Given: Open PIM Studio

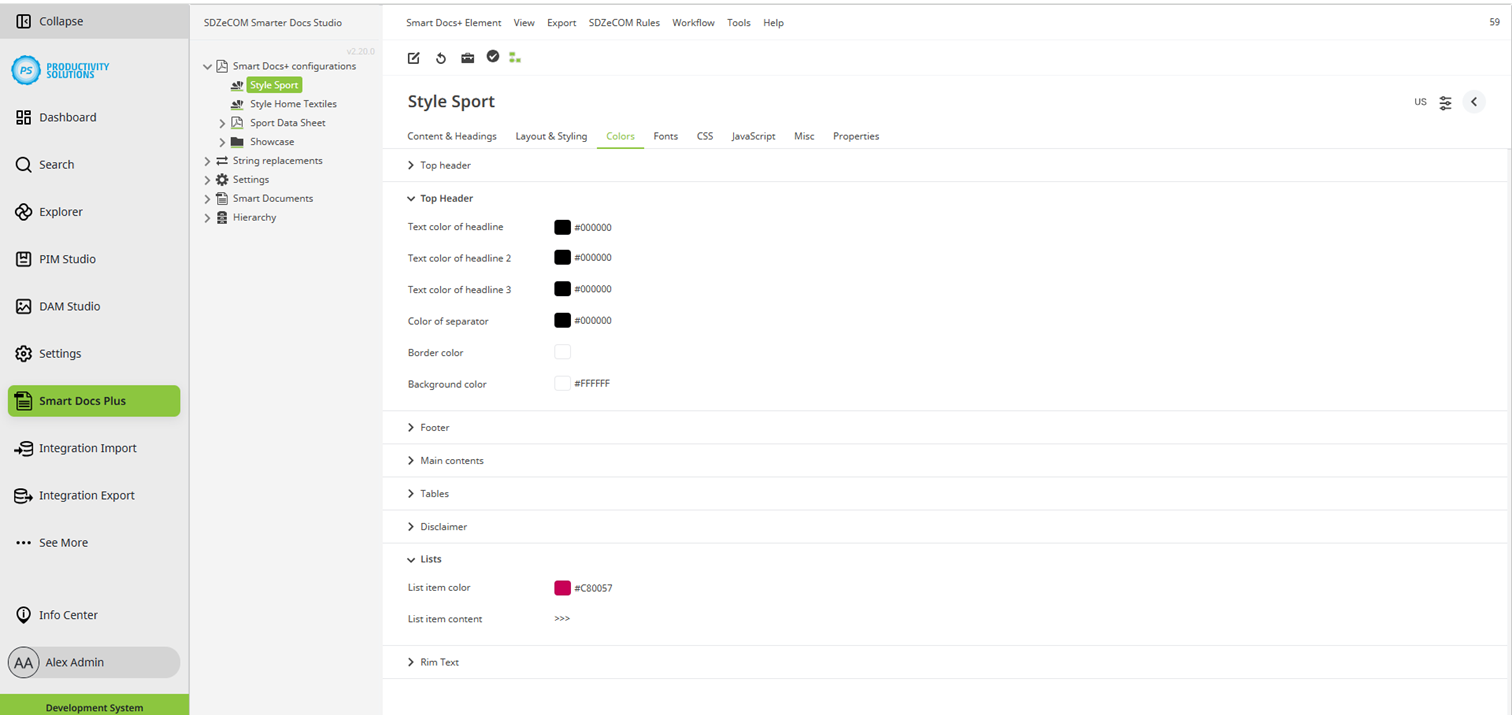Looking at the screenshot, I should (94, 259).
